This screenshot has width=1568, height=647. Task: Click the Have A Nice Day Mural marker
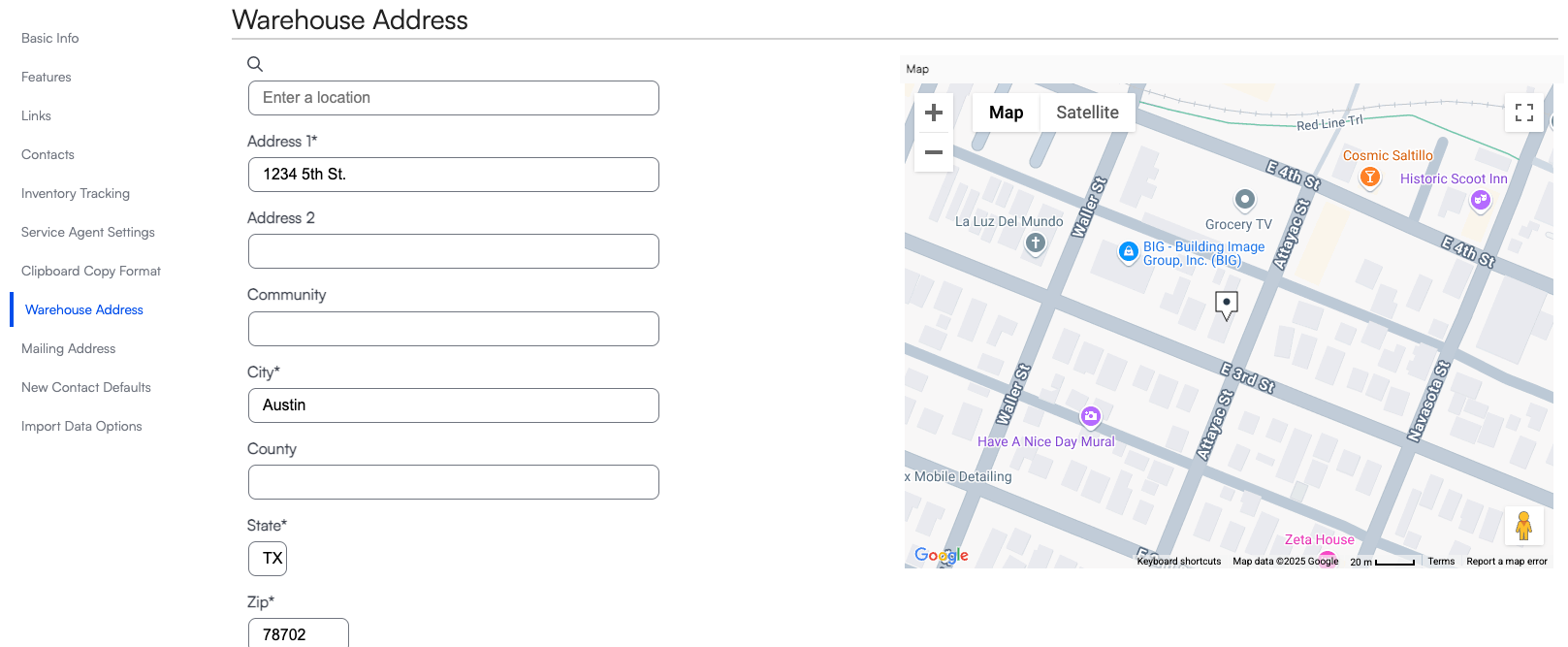pyautogui.click(x=1091, y=417)
